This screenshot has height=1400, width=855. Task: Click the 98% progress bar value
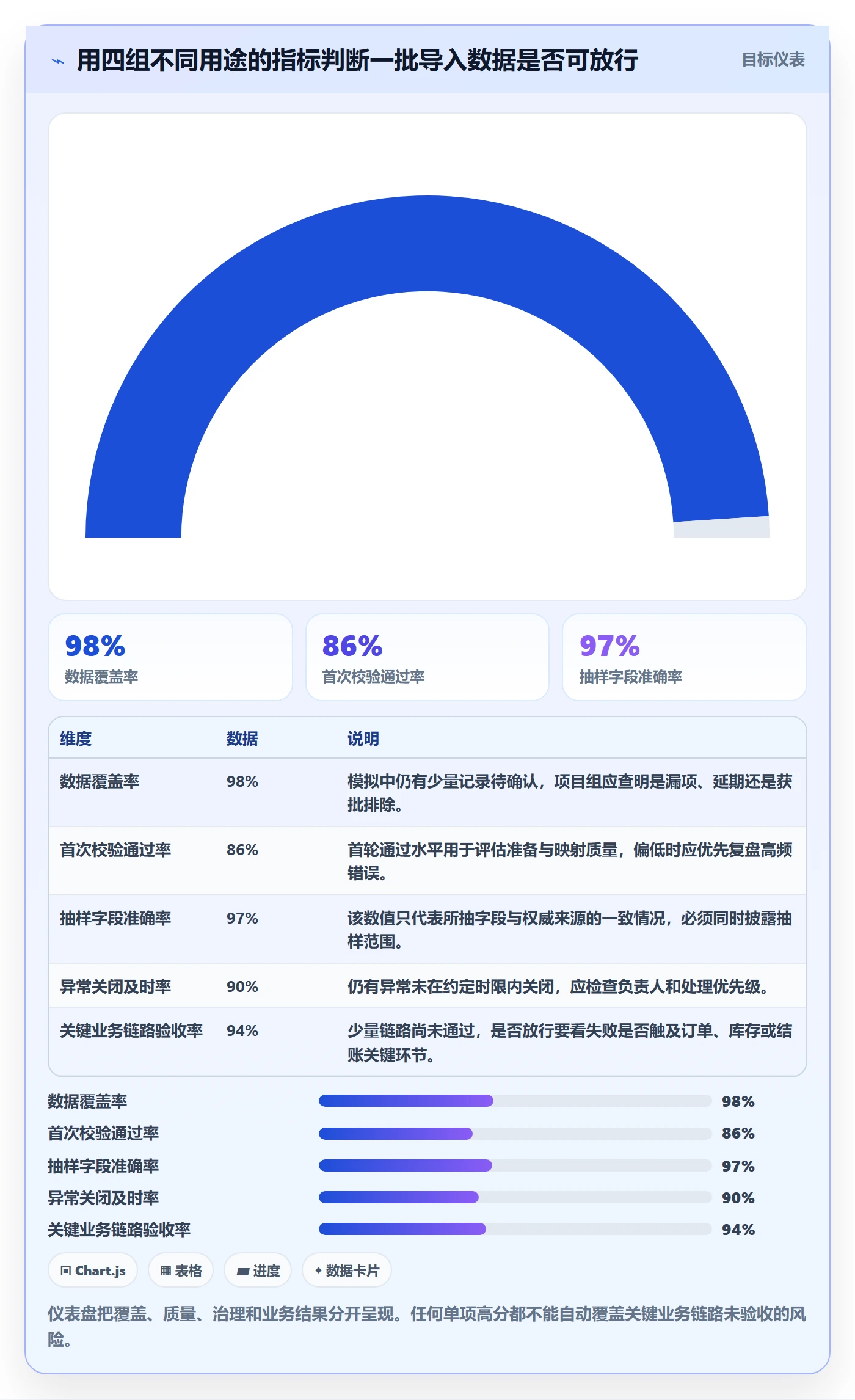pos(738,1101)
